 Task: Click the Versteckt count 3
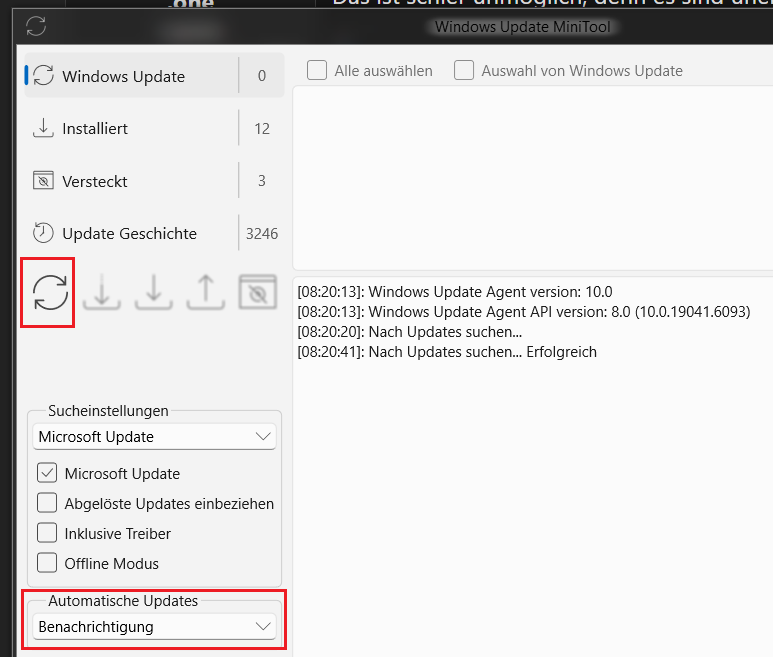point(262,181)
